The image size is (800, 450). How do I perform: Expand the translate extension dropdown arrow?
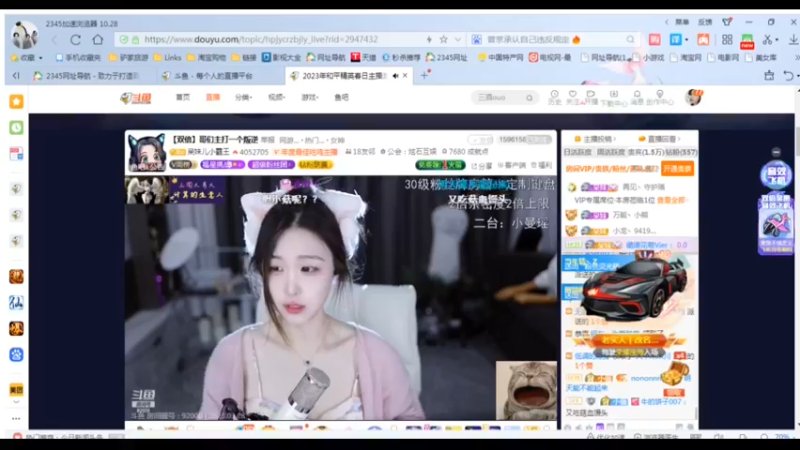click(686, 40)
